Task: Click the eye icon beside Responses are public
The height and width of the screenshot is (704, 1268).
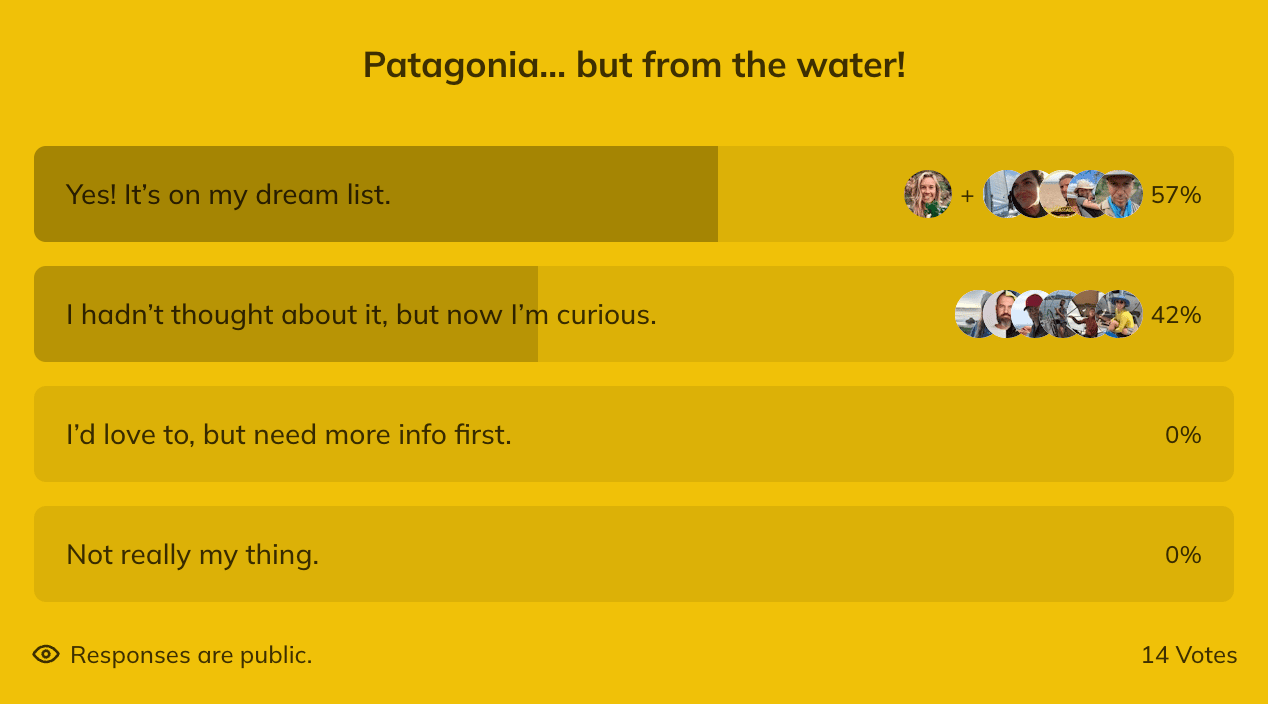Action: [46, 655]
